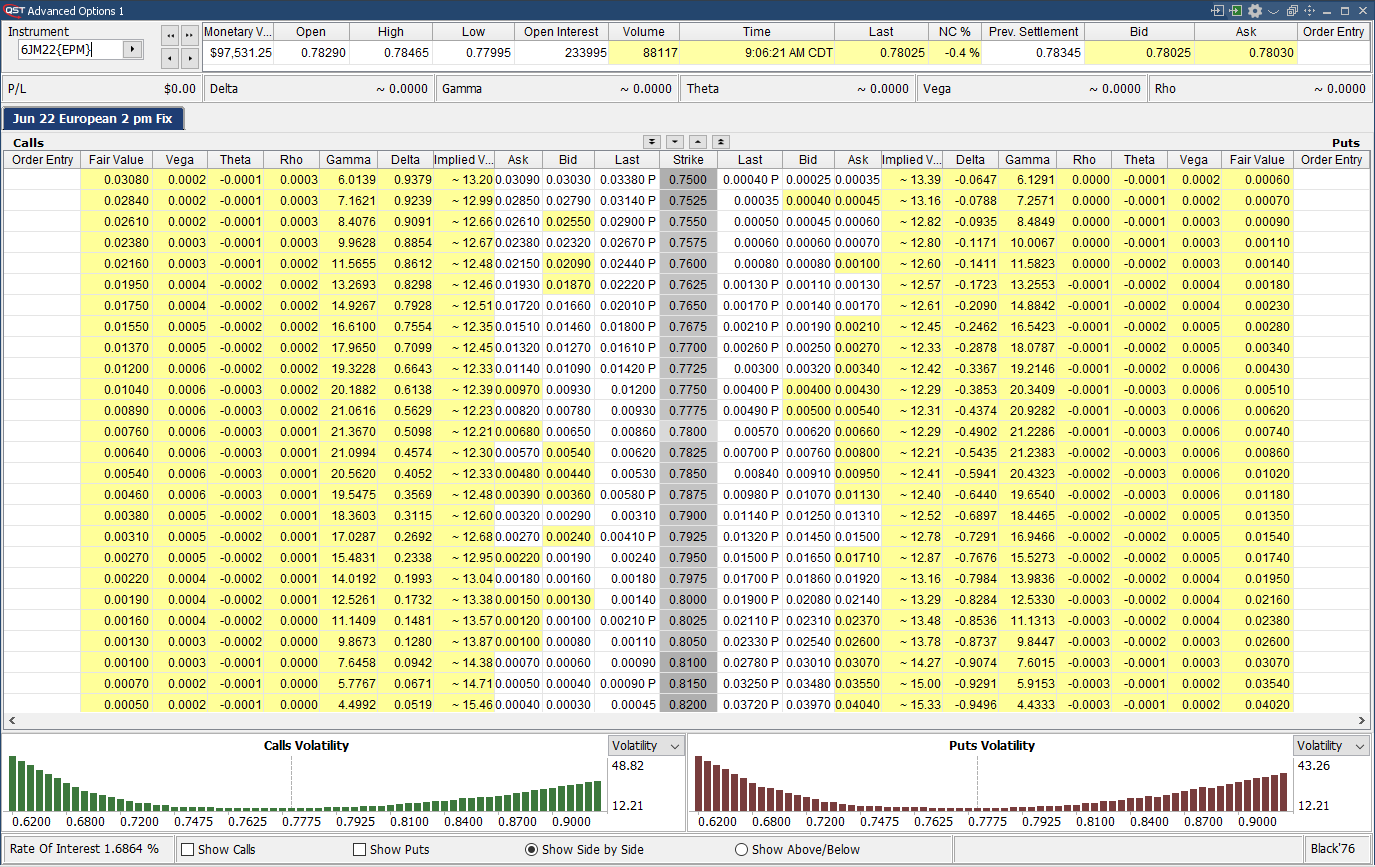The image size is (1375, 867).
Task: Click the single-left arrow instrument navigation button
Action: pos(170,57)
